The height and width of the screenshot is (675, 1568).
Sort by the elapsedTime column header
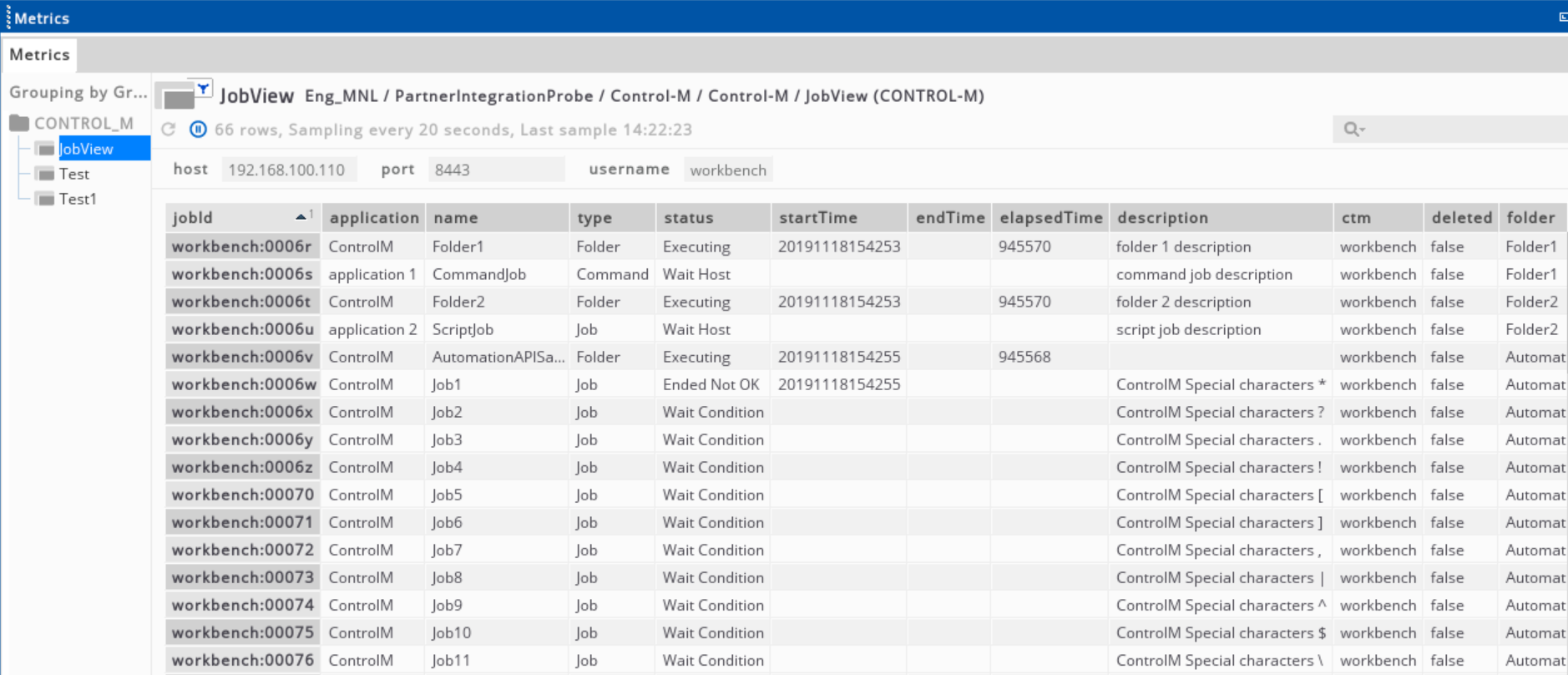pos(1050,218)
